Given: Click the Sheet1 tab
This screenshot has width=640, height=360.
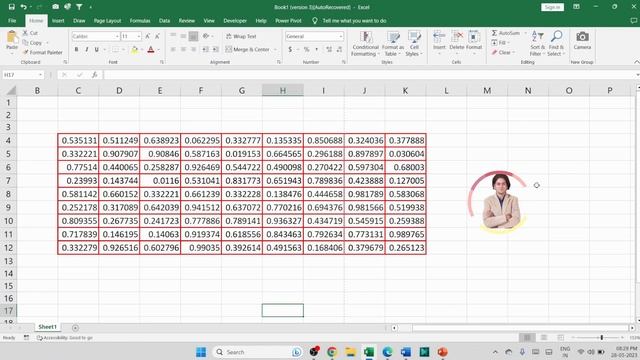Looking at the screenshot, I should pos(47,327).
